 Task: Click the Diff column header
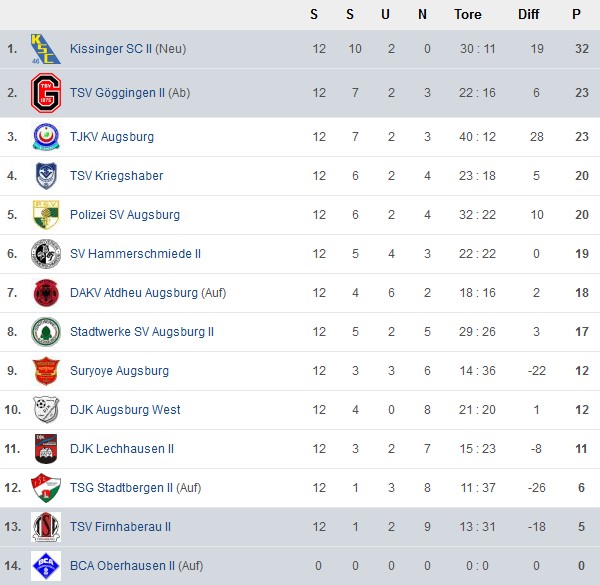point(529,14)
